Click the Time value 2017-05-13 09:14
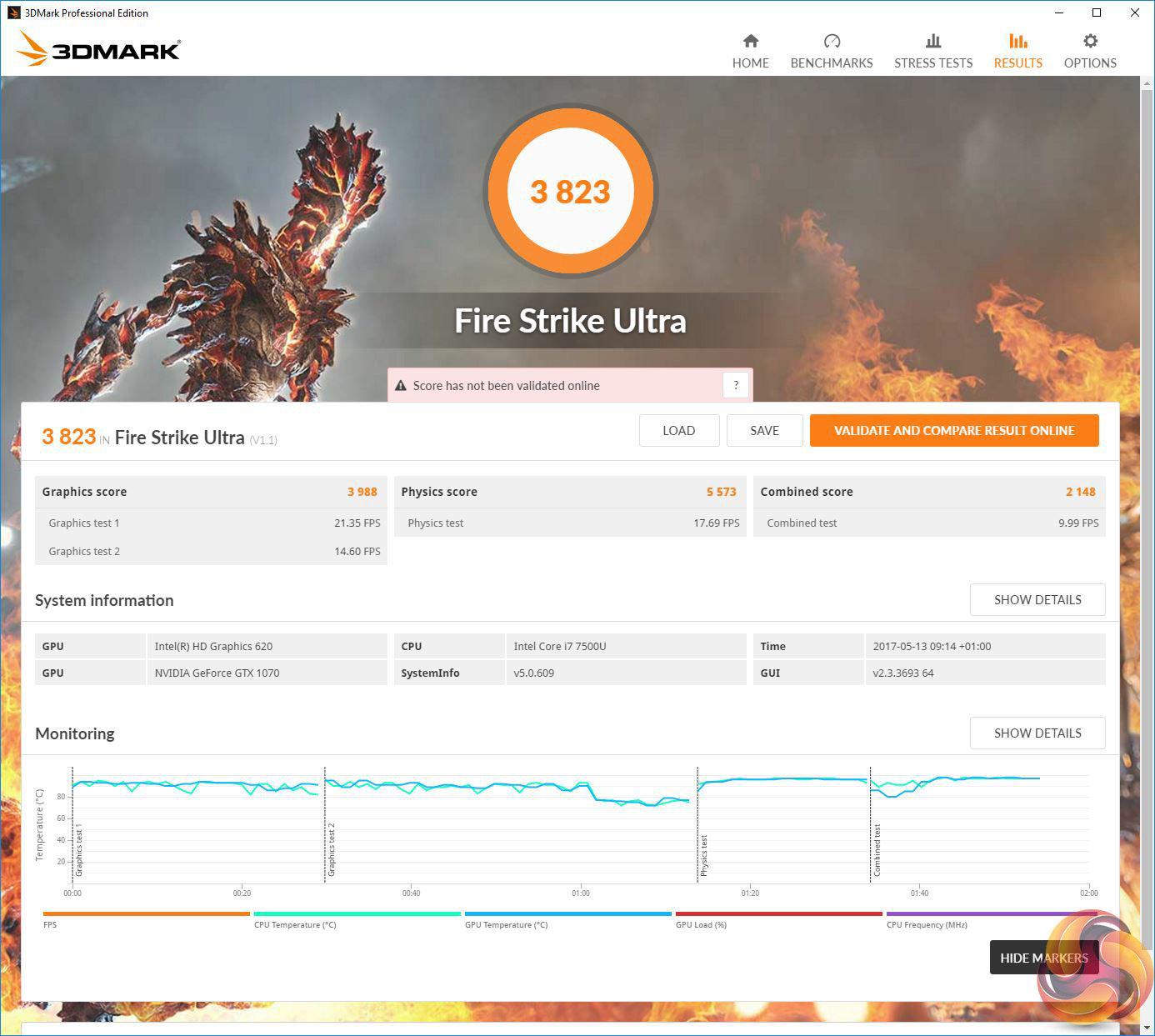Viewport: 1155px width, 1036px height. point(932,647)
